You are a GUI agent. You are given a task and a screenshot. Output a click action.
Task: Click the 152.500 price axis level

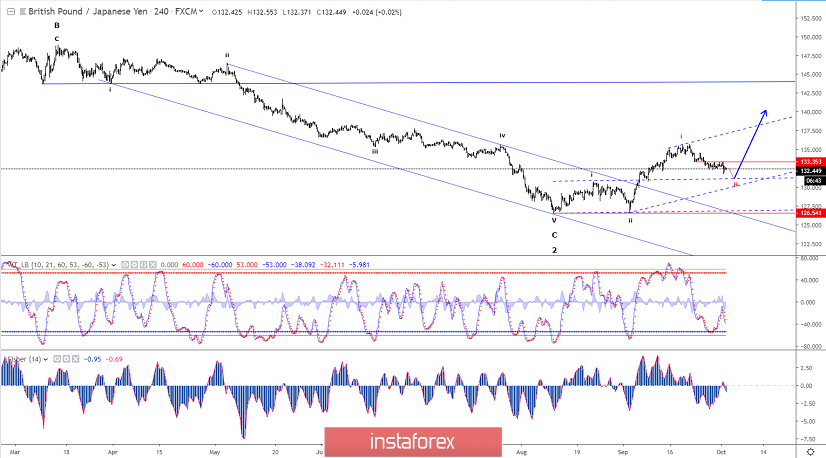(x=811, y=18)
